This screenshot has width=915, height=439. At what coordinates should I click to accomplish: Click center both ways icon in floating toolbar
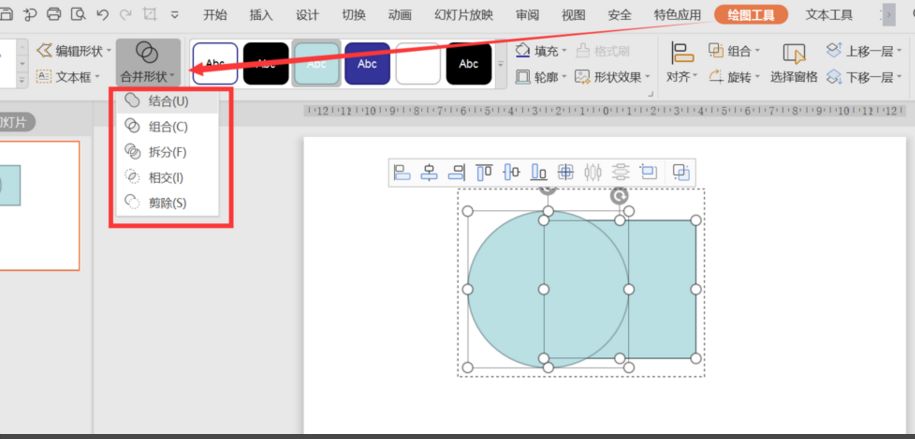(x=565, y=172)
